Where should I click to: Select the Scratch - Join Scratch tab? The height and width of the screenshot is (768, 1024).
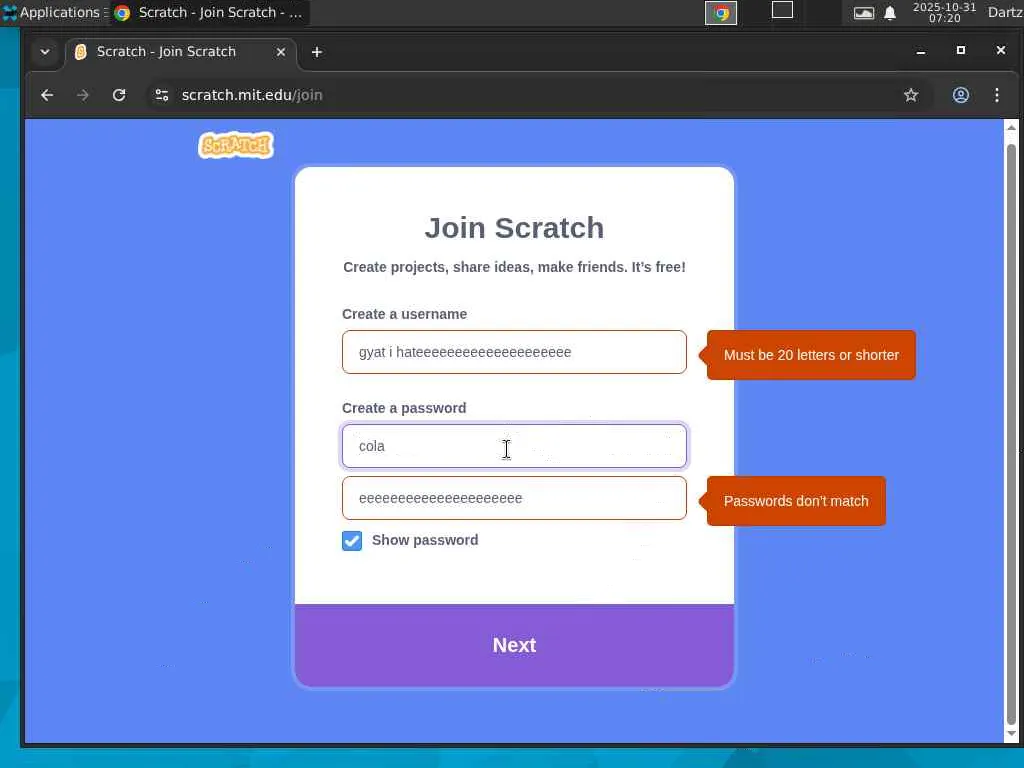(x=181, y=52)
